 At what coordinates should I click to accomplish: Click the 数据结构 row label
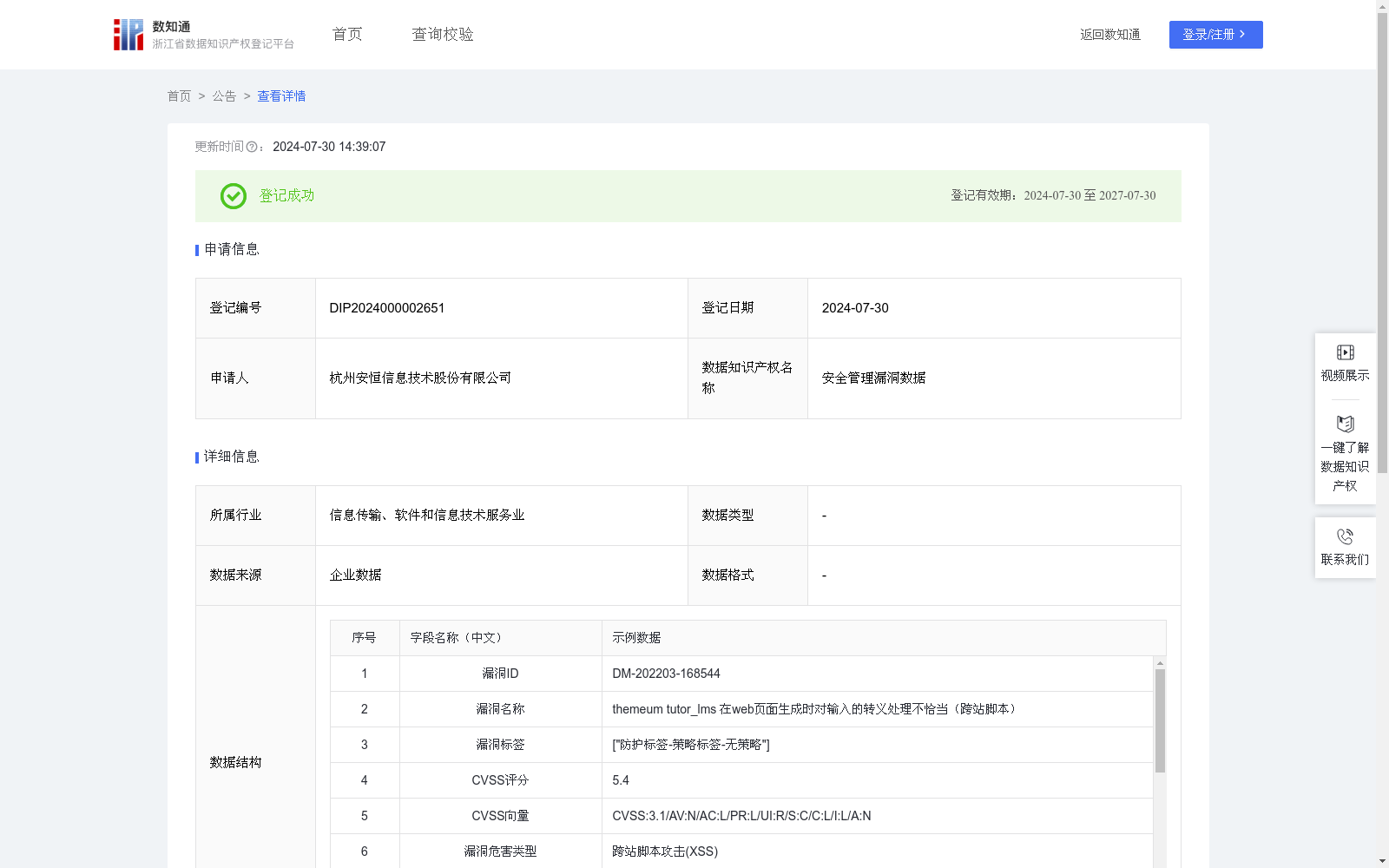235,763
